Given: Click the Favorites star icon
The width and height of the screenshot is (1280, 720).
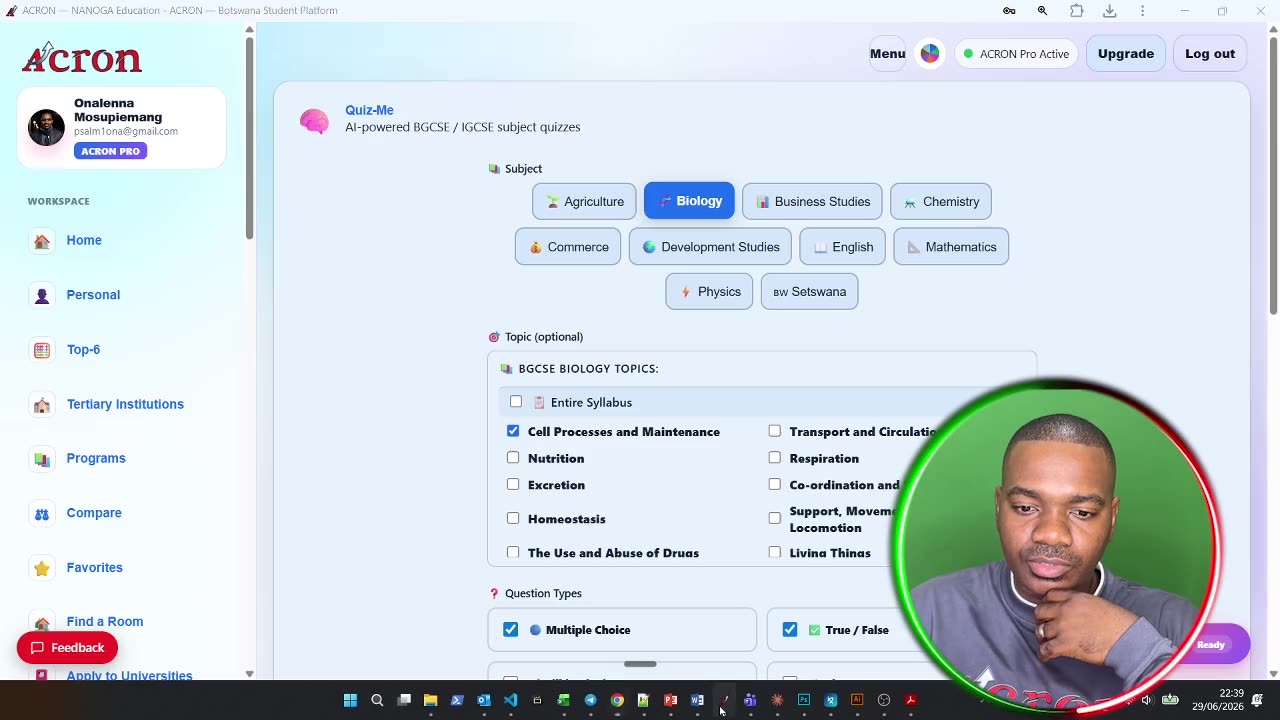Looking at the screenshot, I should click(42, 568).
